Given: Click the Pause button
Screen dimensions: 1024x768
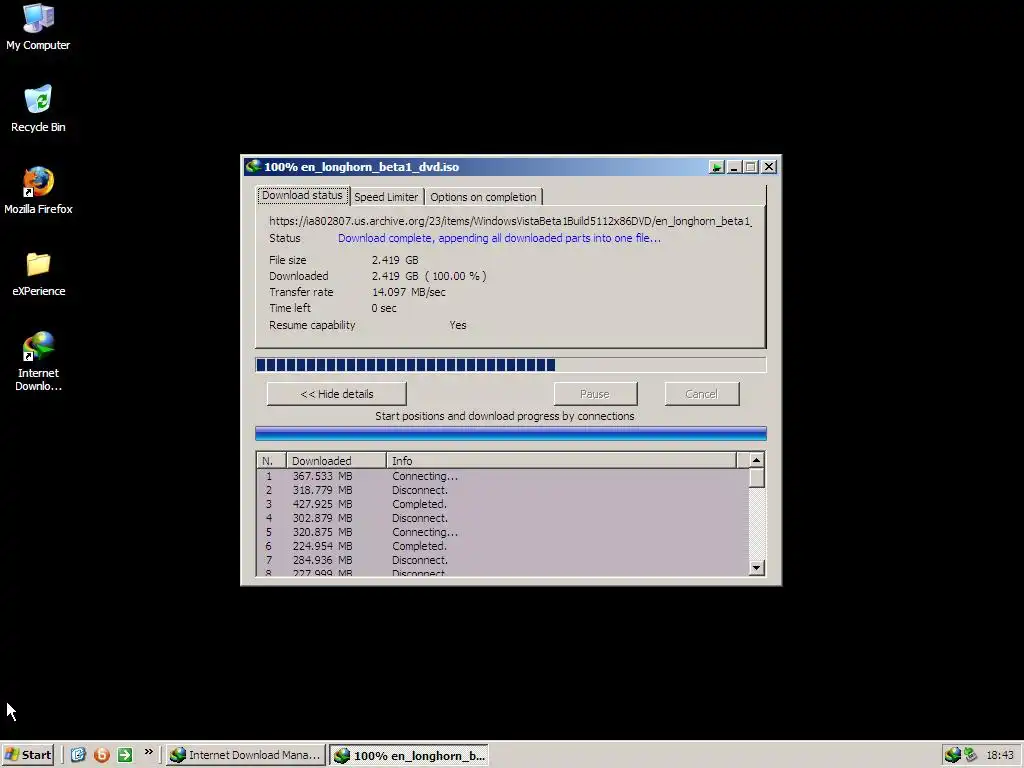Looking at the screenshot, I should [595, 394].
